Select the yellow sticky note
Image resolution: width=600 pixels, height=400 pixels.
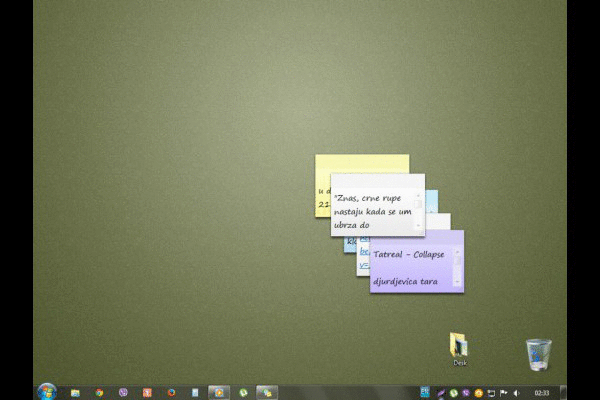(x=360, y=164)
